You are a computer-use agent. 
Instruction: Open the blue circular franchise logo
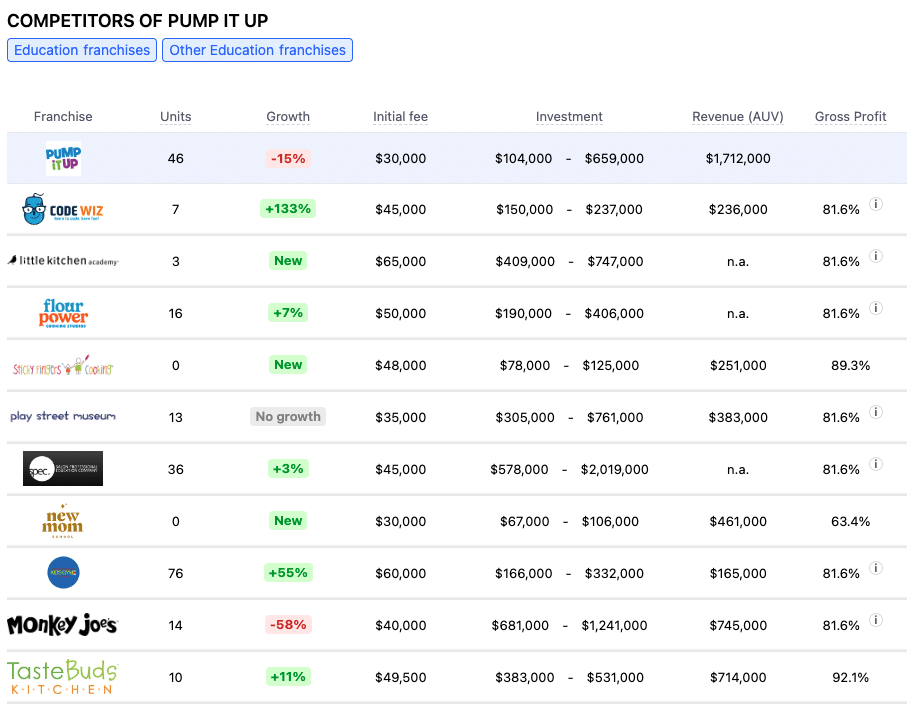pos(63,573)
